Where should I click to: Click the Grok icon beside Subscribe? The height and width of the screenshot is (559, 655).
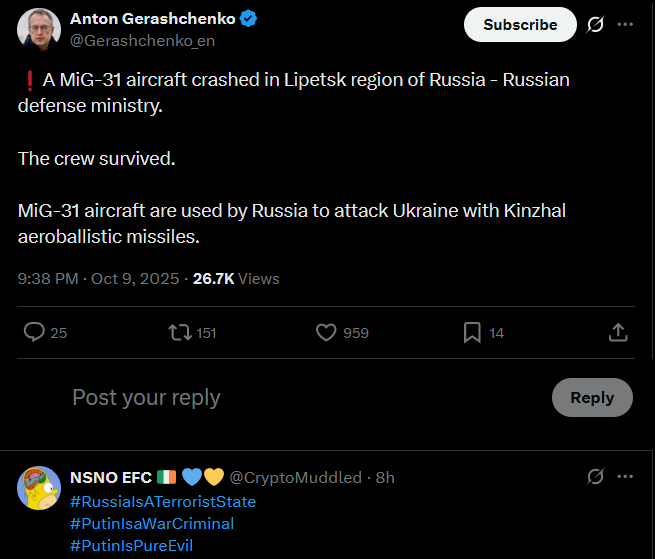pos(595,24)
